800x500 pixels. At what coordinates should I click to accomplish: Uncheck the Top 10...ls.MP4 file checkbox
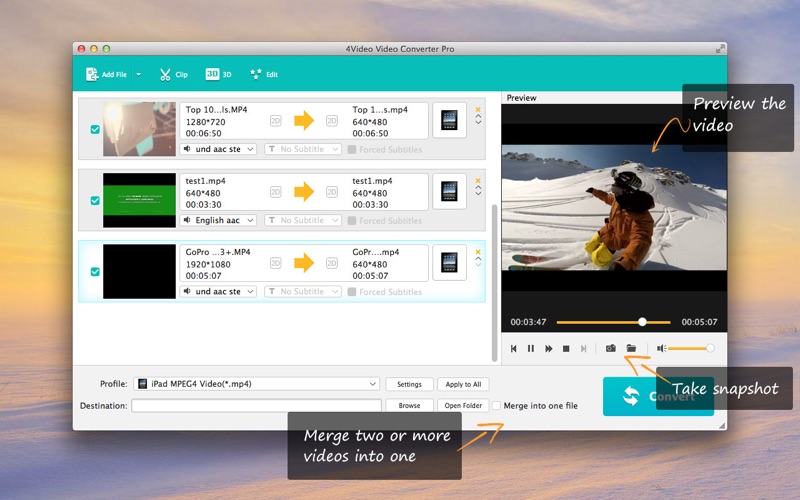point(95,129)
